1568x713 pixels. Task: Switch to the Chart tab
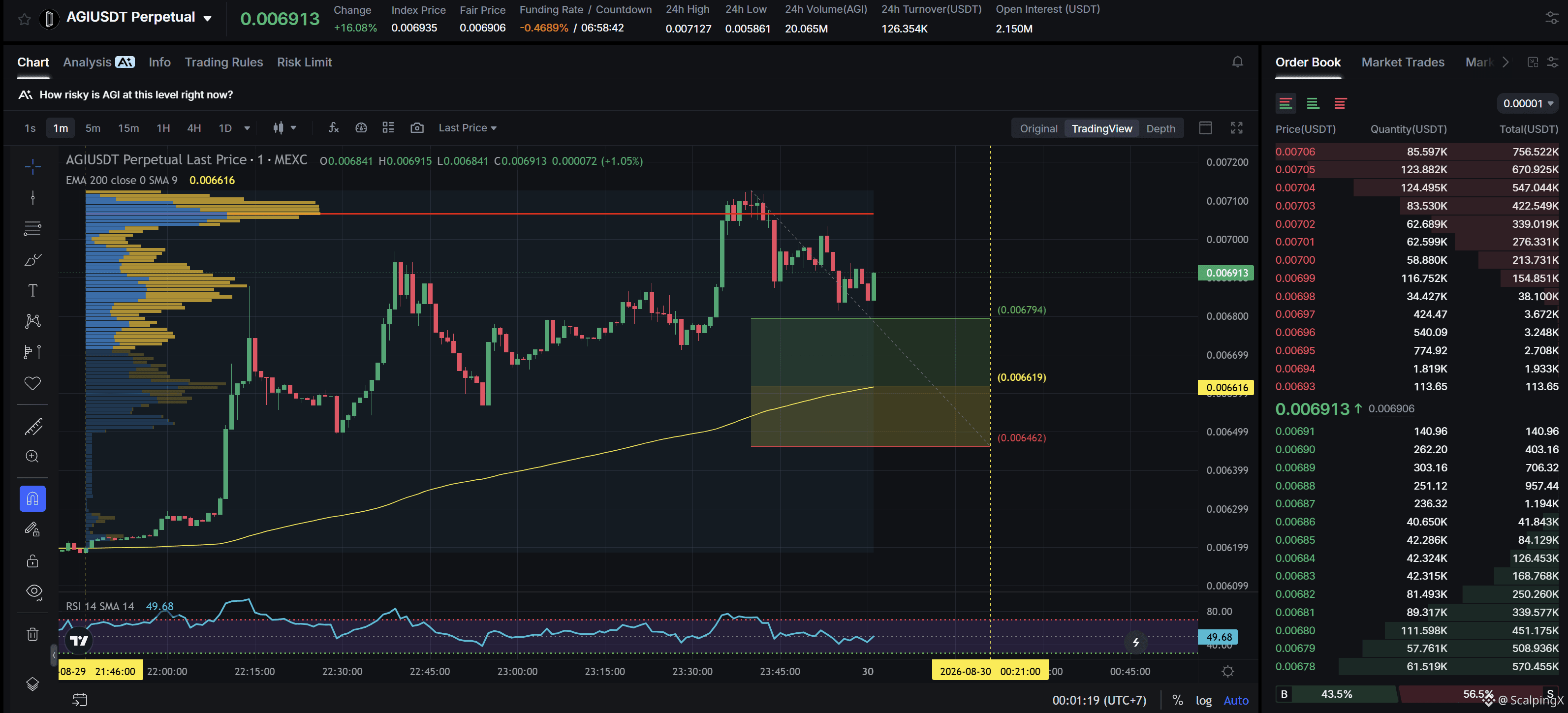click(x=33, y=62)
